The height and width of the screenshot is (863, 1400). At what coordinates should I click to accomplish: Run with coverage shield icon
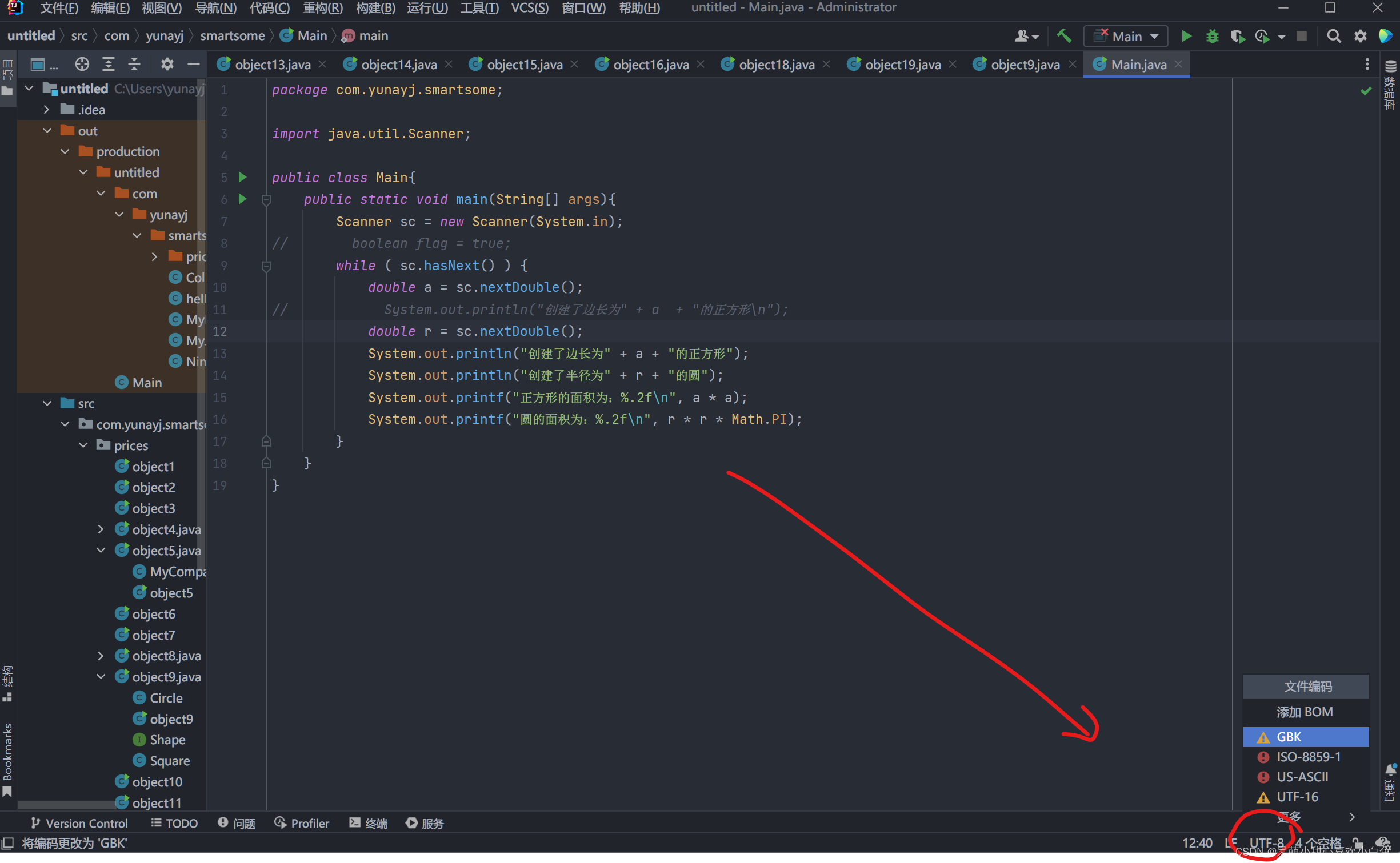click(1237, 37)
